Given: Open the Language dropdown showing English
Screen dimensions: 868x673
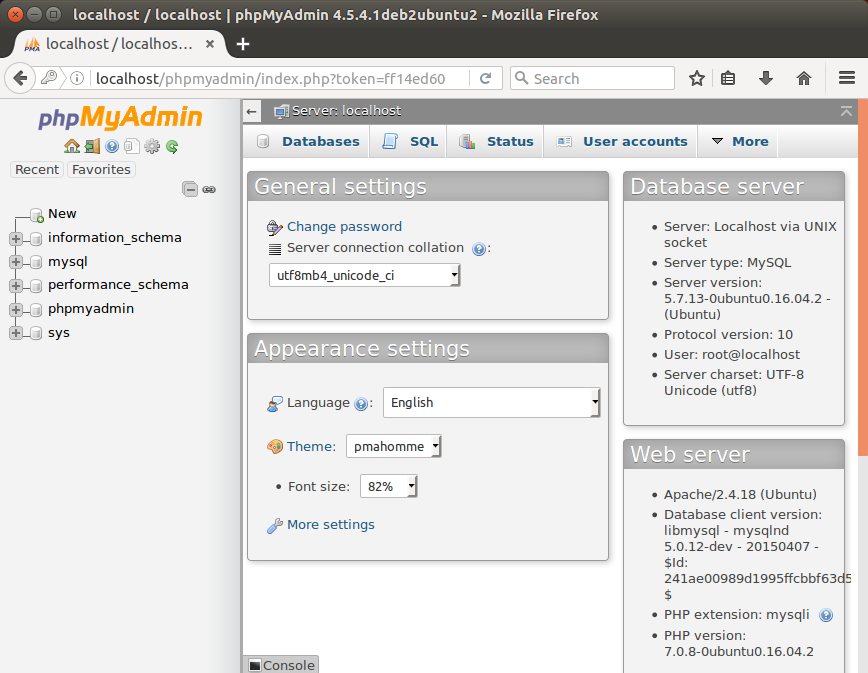Looking at the screenshot, I should coord(492,402).
